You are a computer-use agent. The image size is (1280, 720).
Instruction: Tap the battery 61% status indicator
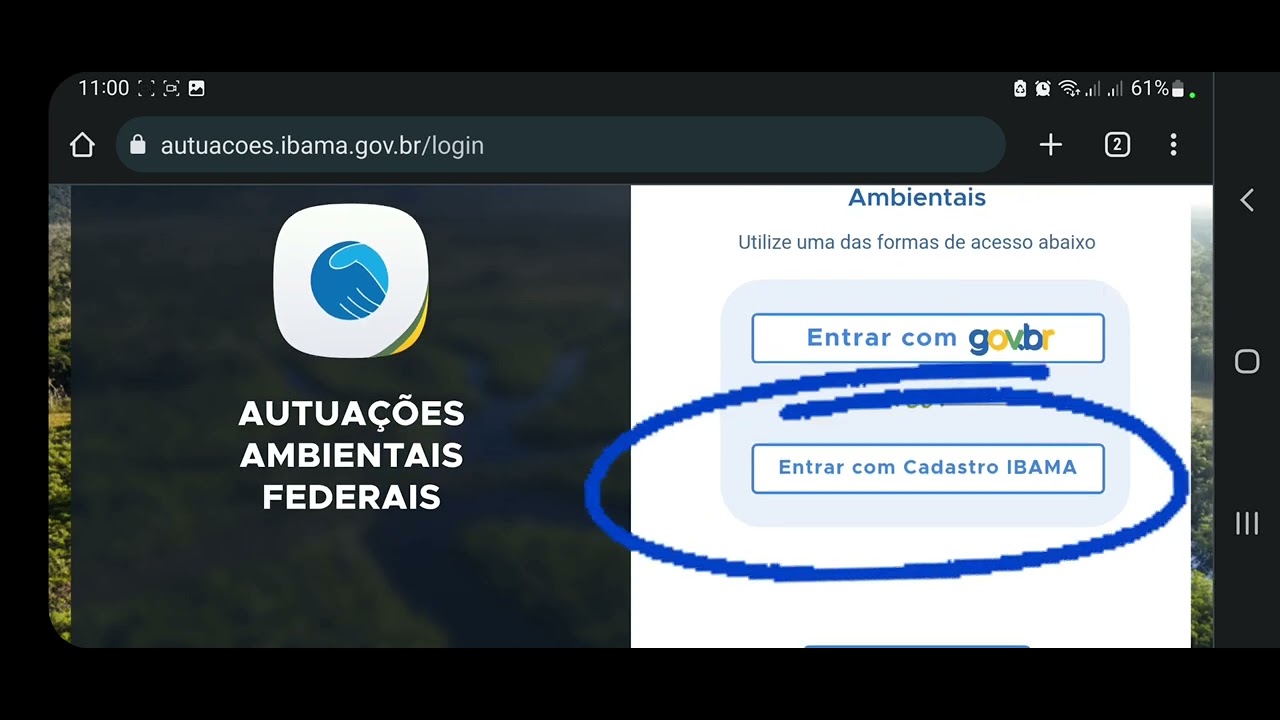pos(1158,88)
